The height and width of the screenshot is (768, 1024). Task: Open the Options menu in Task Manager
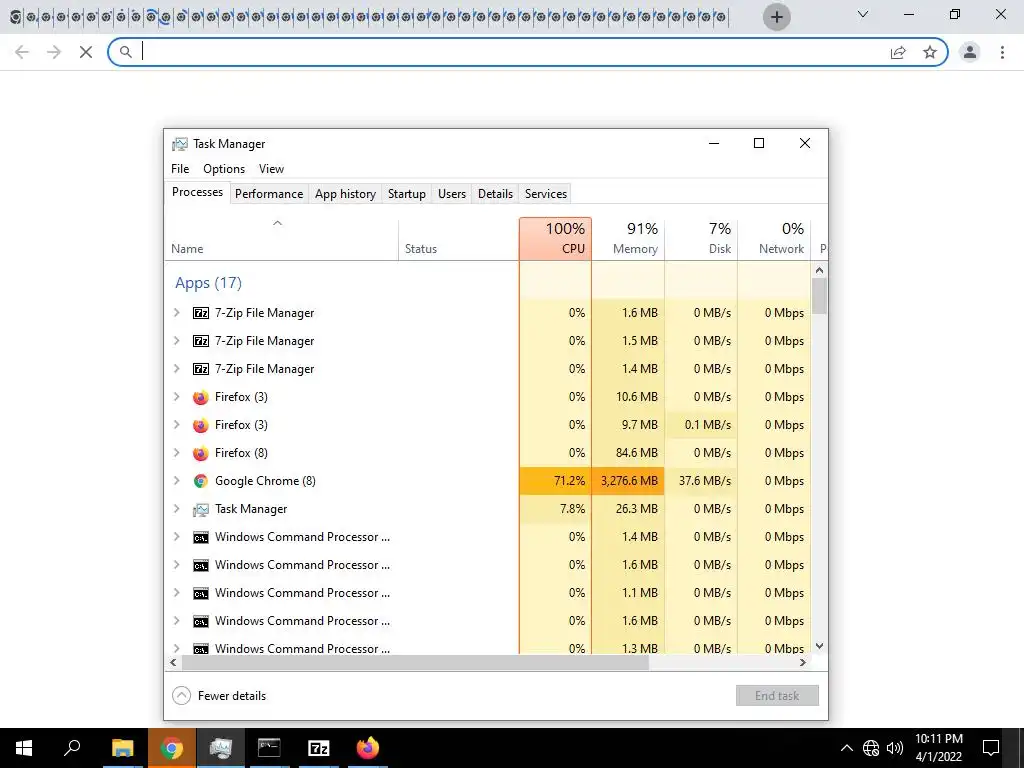[x=224, y=168]
